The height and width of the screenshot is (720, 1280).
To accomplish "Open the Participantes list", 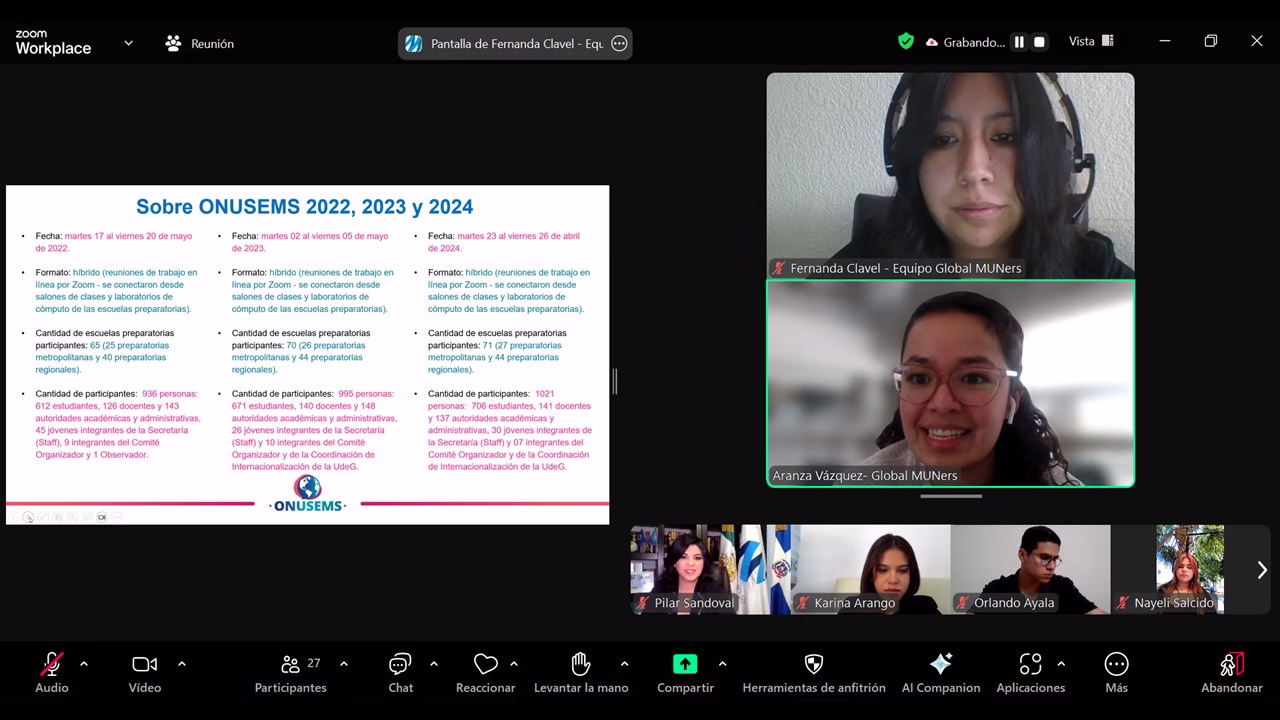I will coord(290,673).
